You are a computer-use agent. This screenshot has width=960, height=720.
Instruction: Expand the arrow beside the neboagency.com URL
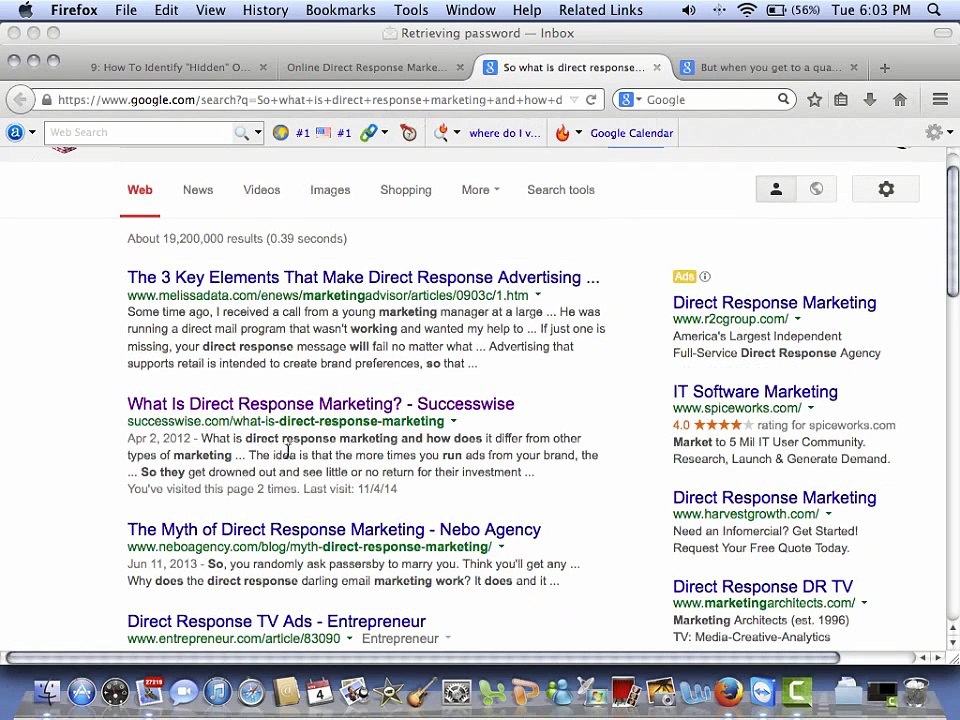501,547
